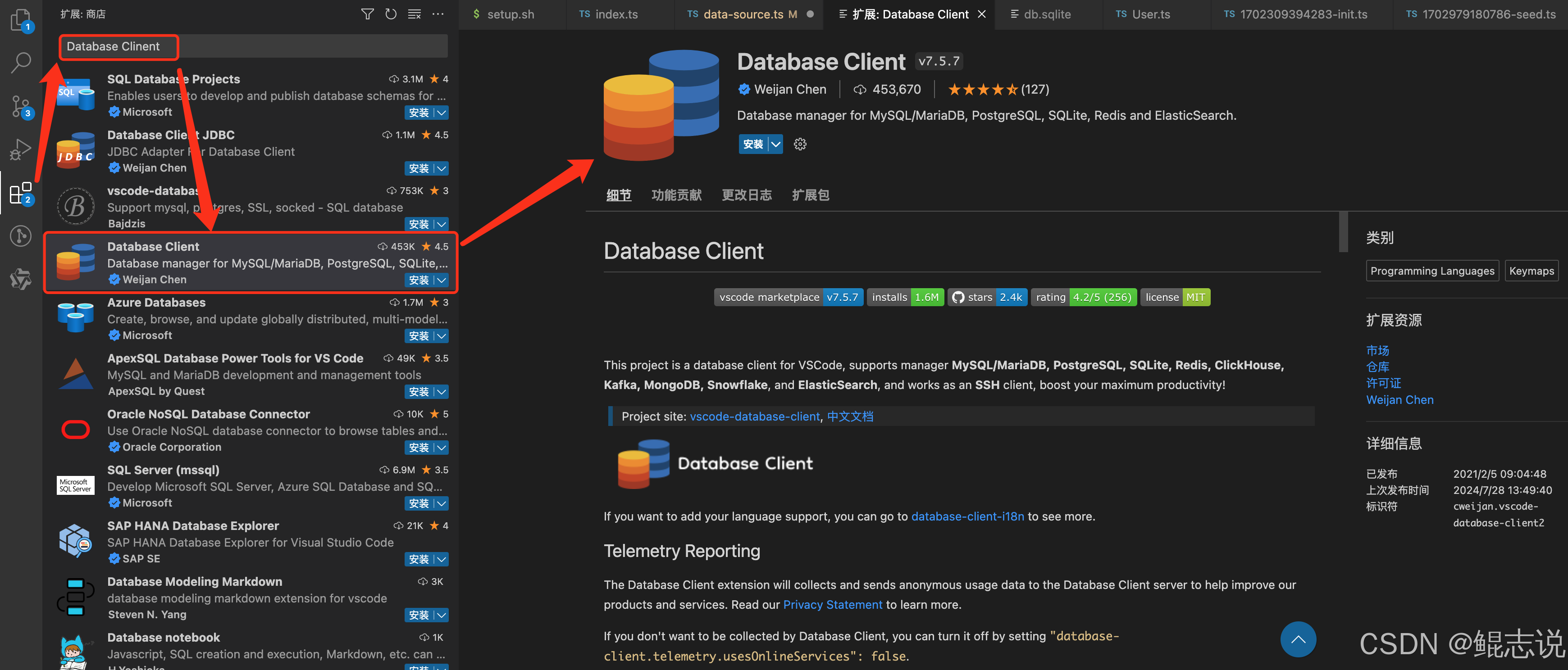The width and height of the screenshot is (1568, 670).
Task: Select the 扩展包 tab in extension details
Action: [810, 195]
